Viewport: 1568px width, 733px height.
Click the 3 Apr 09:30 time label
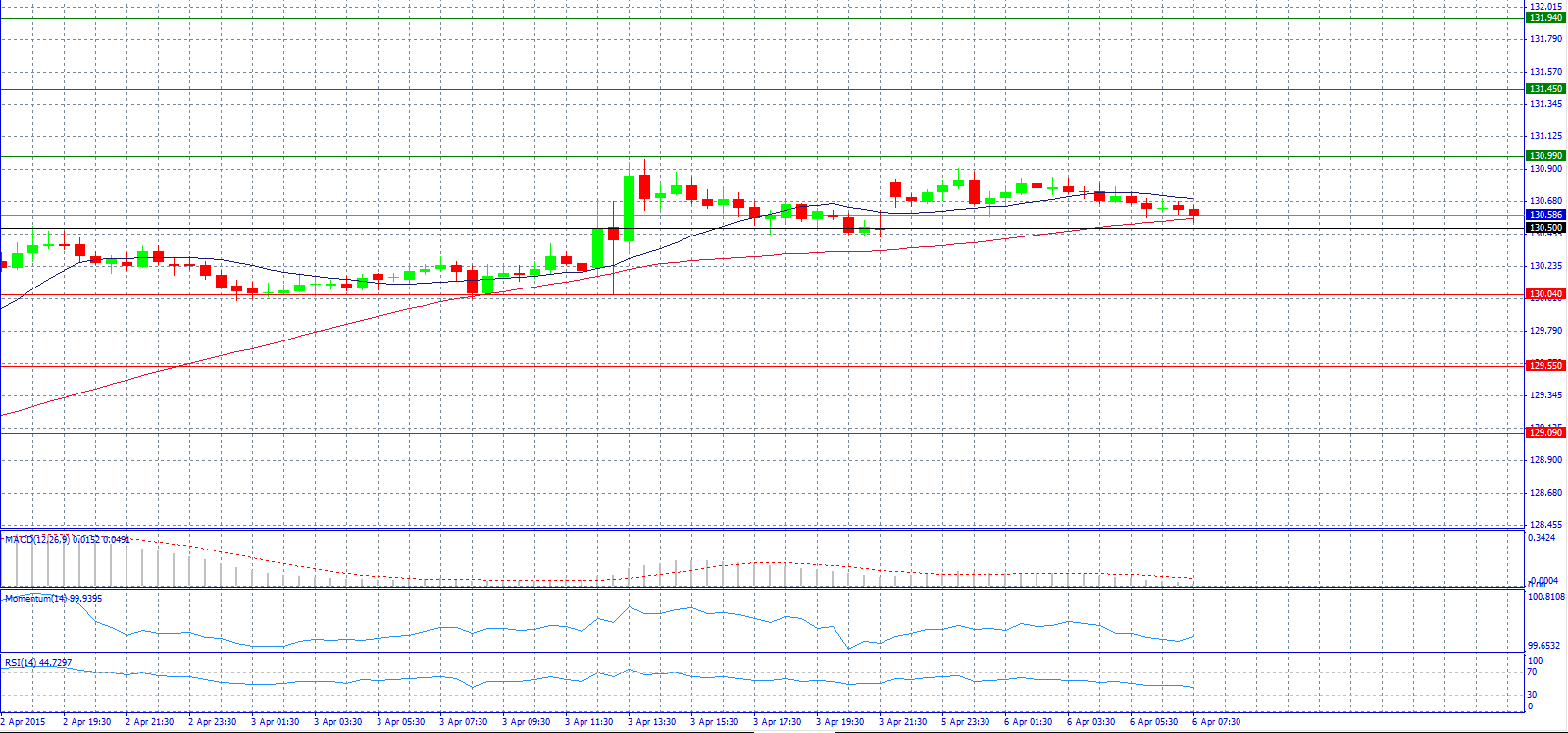527,722
